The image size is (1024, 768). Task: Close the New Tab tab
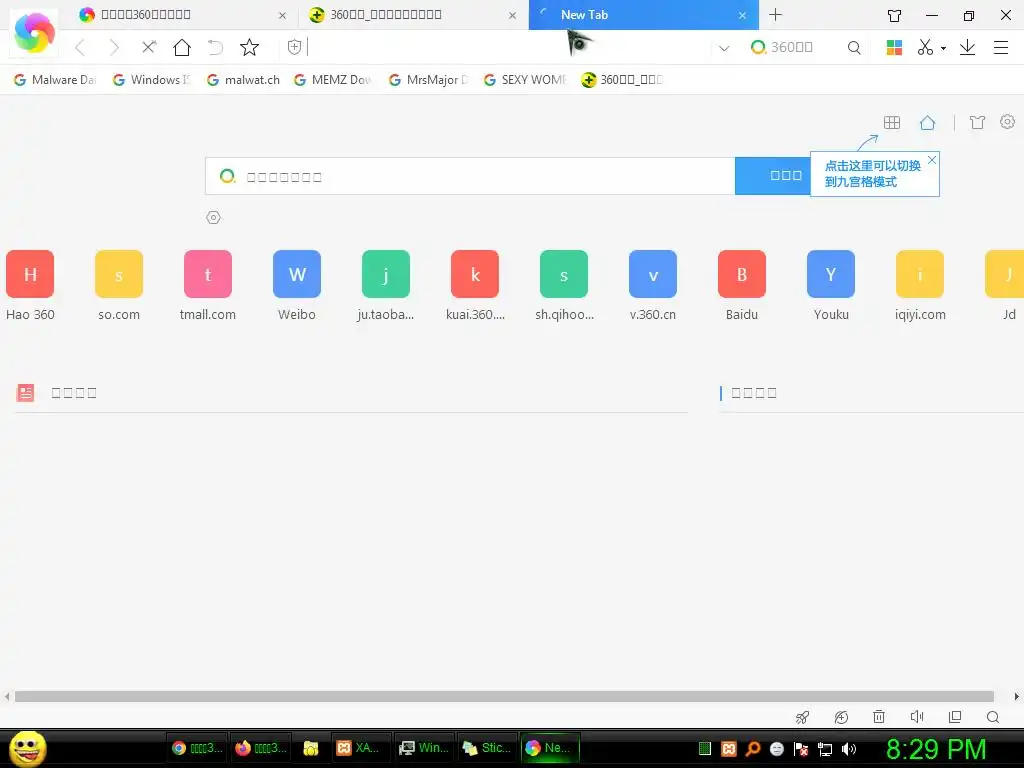tap(743, 16)
